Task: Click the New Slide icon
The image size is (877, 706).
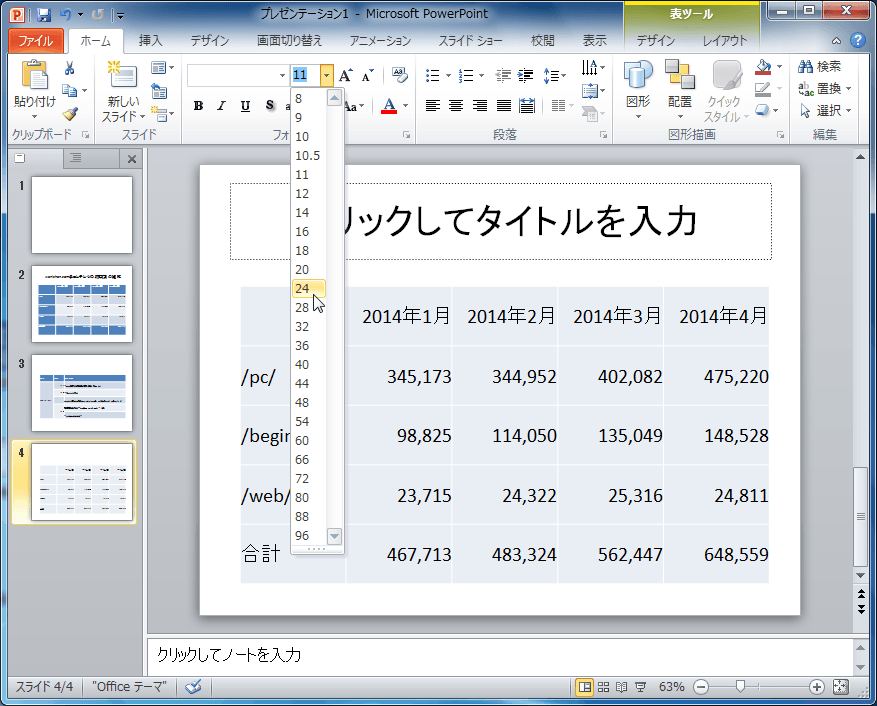Action: click(123, 75)
